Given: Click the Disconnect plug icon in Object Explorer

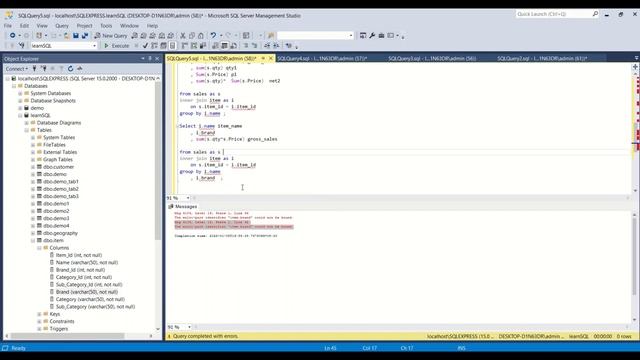Looking at the screenshot, I should pos(43,69).
